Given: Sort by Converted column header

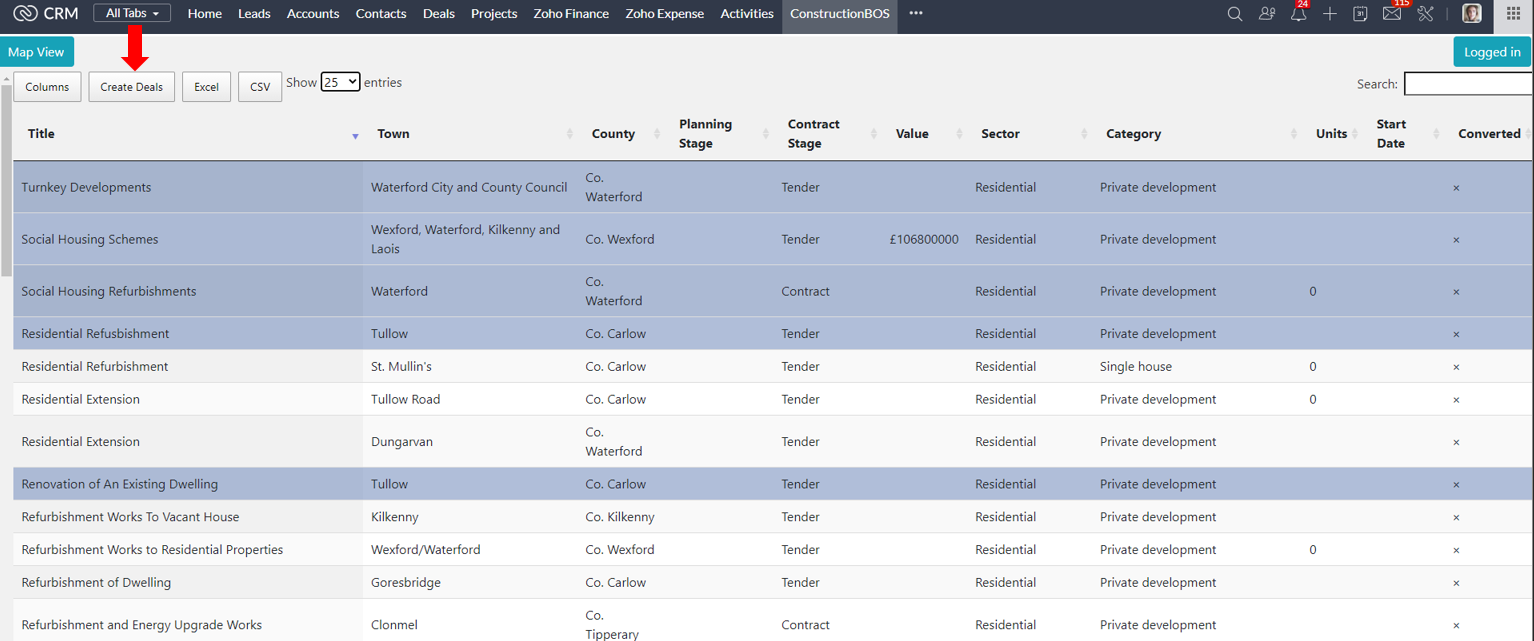Looking at the screenshot, I should (x=1489, y=134).
